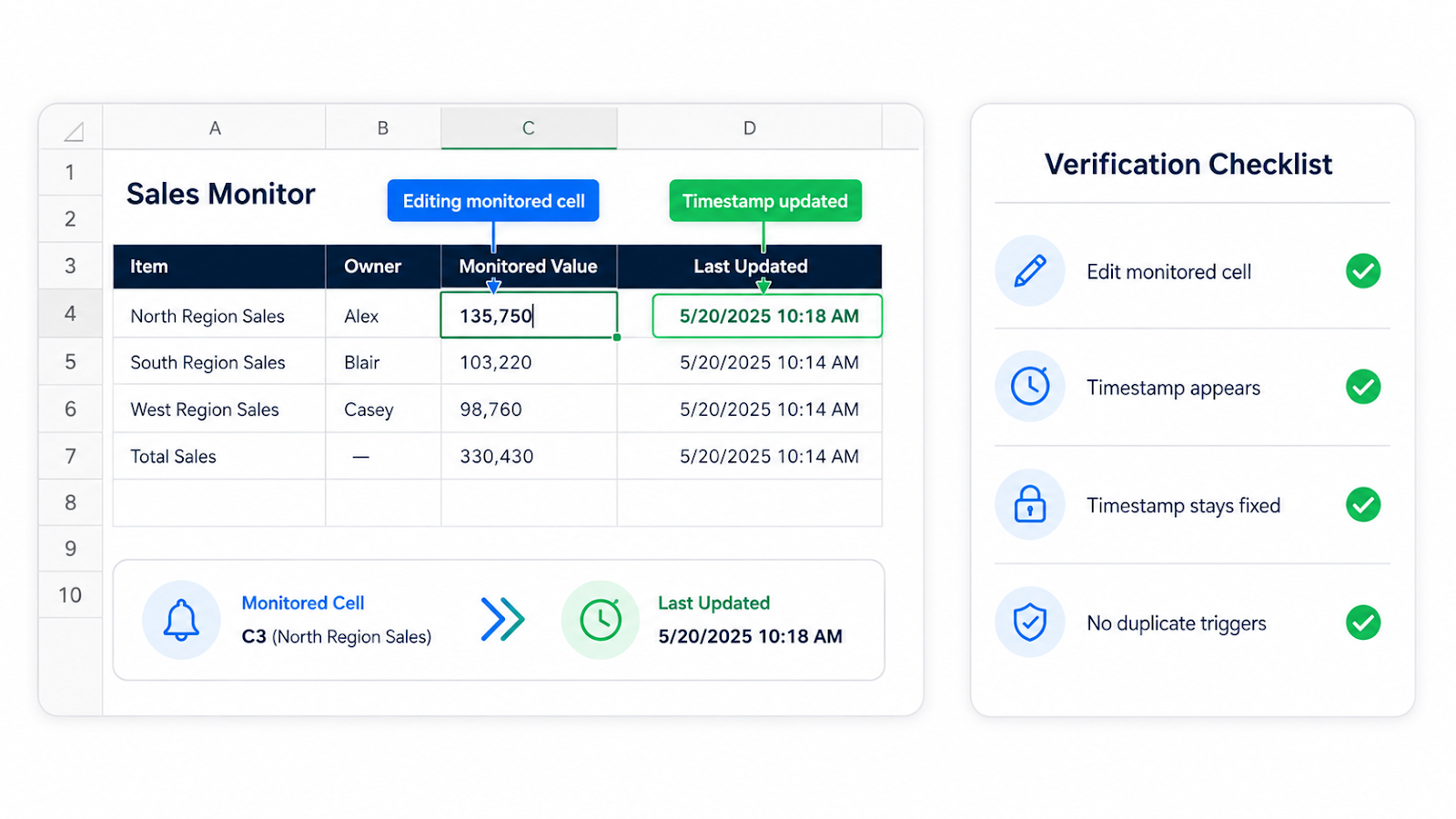The height and width of the screenshot is (819, 1456).
Task: Click the highlighted 5/20/2025 10:18 AM cell
Action: pyautogui.click(x=767, y=316)
